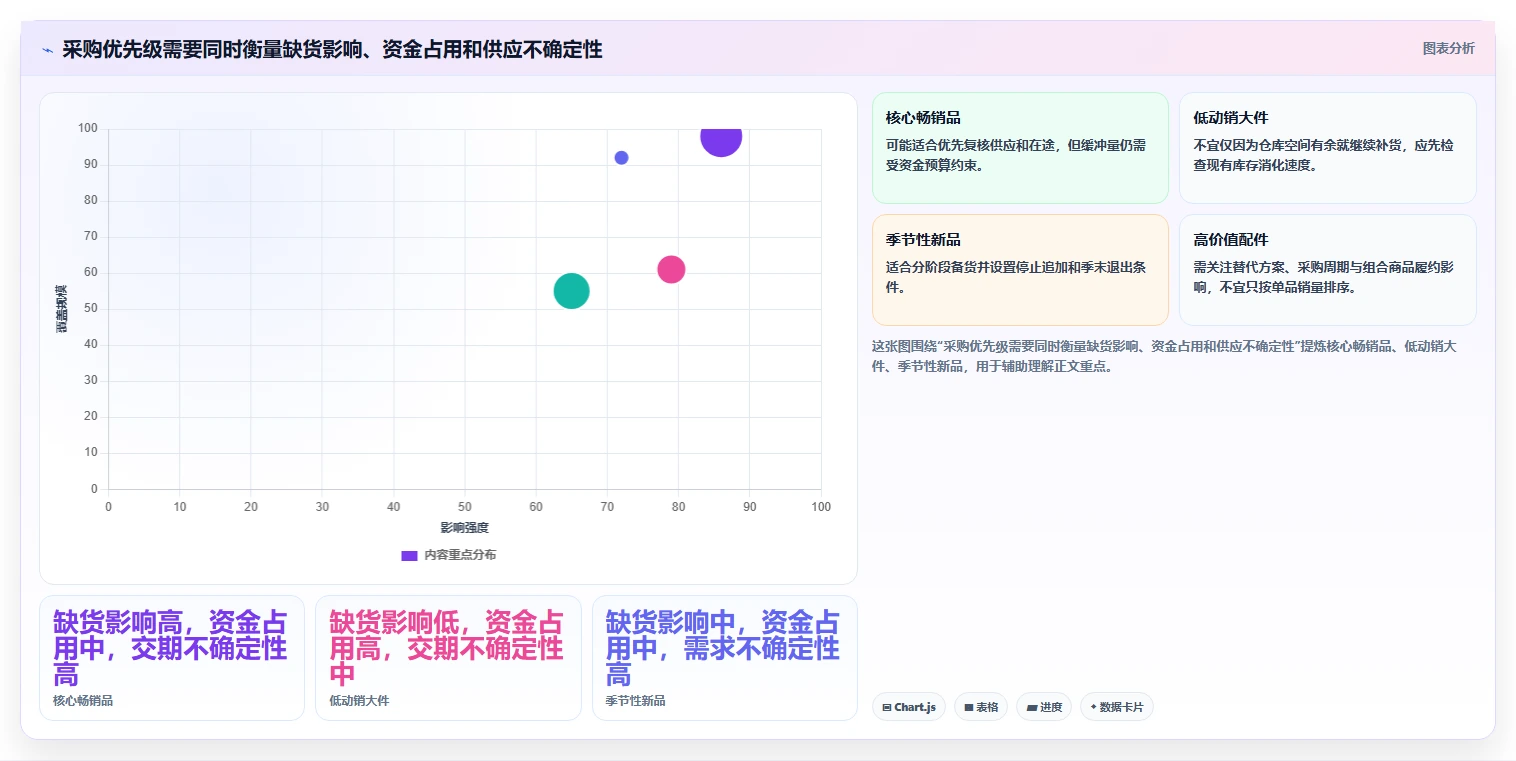Click the 低动销大件 caption under the pink card
Image resolution: width=1516 pixels, height=761 pixels.
click(x=359, y=701)
